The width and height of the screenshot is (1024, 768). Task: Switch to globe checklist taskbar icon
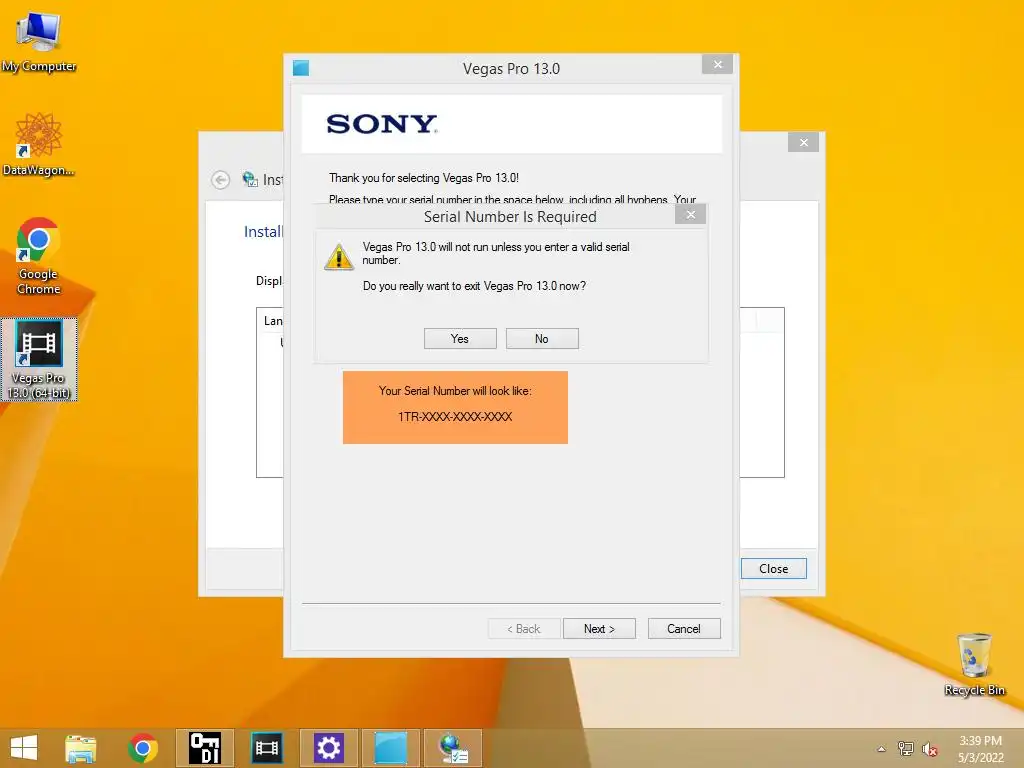[453, 748]
